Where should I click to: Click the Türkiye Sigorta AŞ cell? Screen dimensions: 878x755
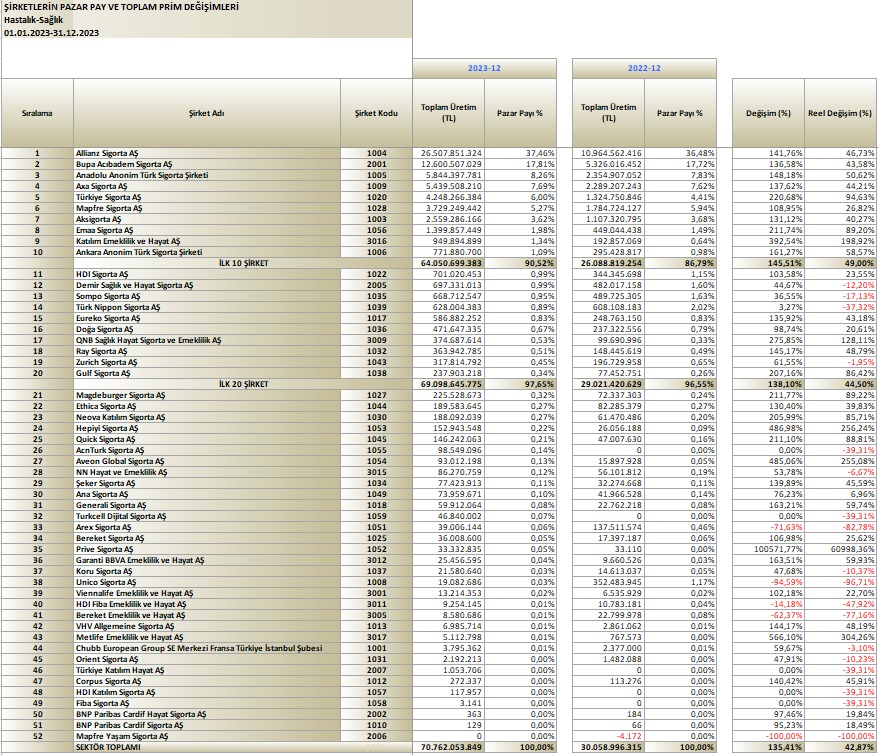(x=207, y=197)
